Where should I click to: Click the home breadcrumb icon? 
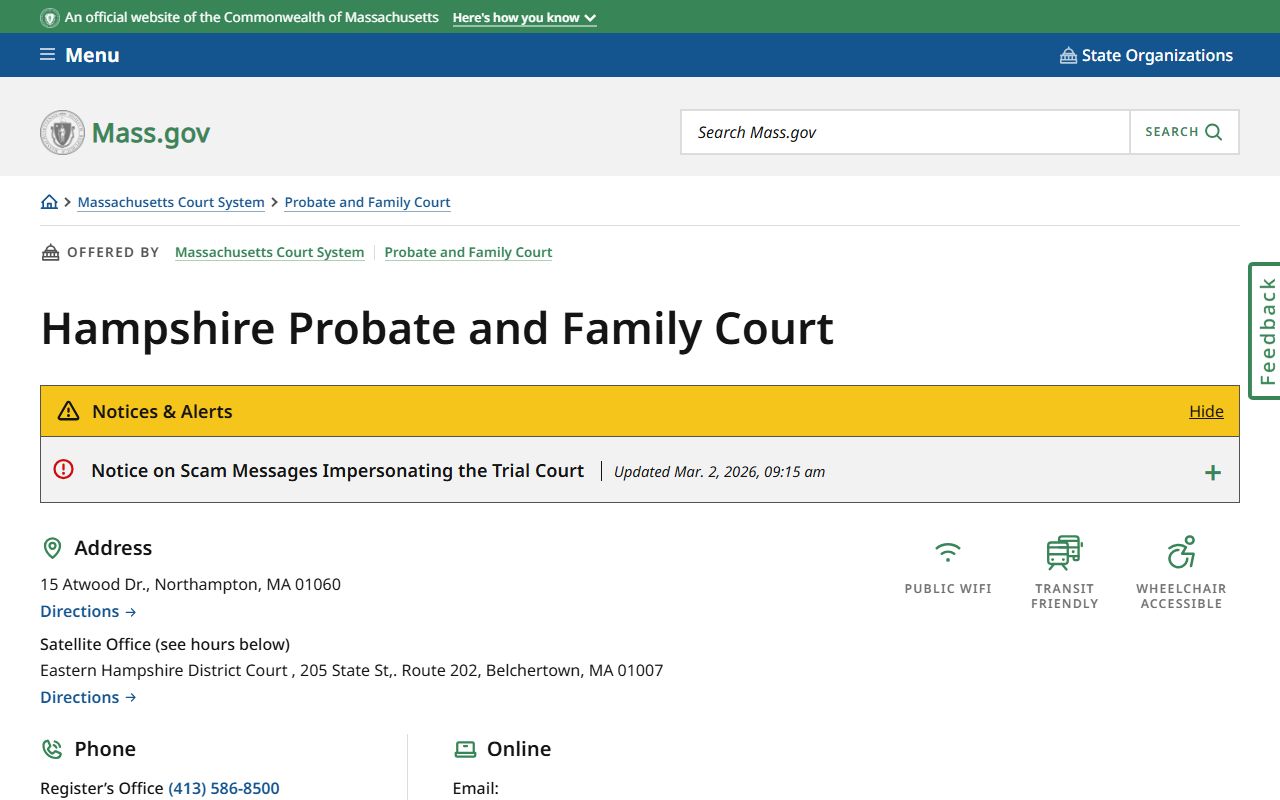pos(49,202)
